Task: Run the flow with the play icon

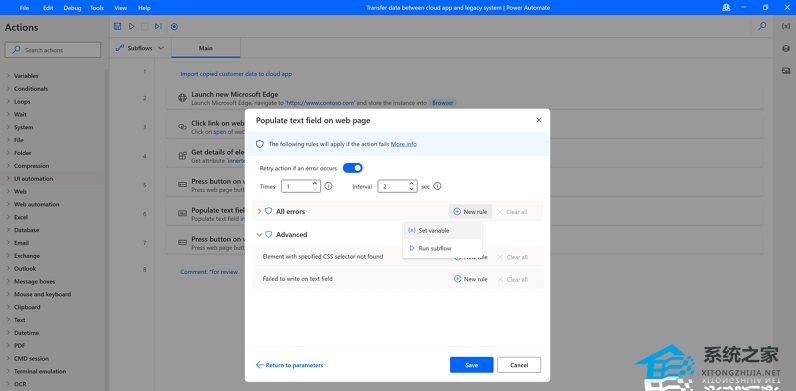Action: point(131,26)
